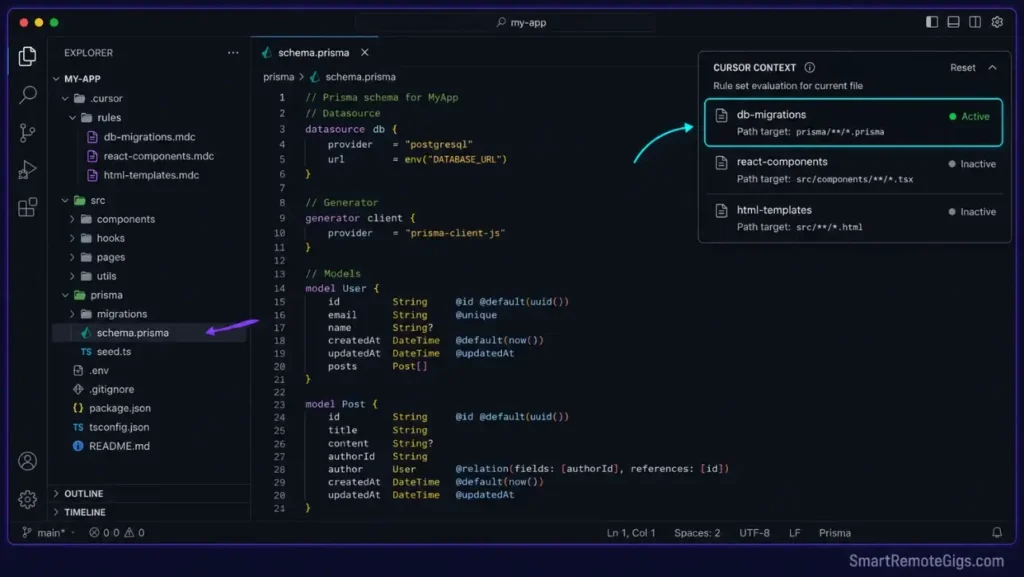1024x577 pixels.
Task: Switch to the schema.prisma editor tab
Action: click(313, 53)
